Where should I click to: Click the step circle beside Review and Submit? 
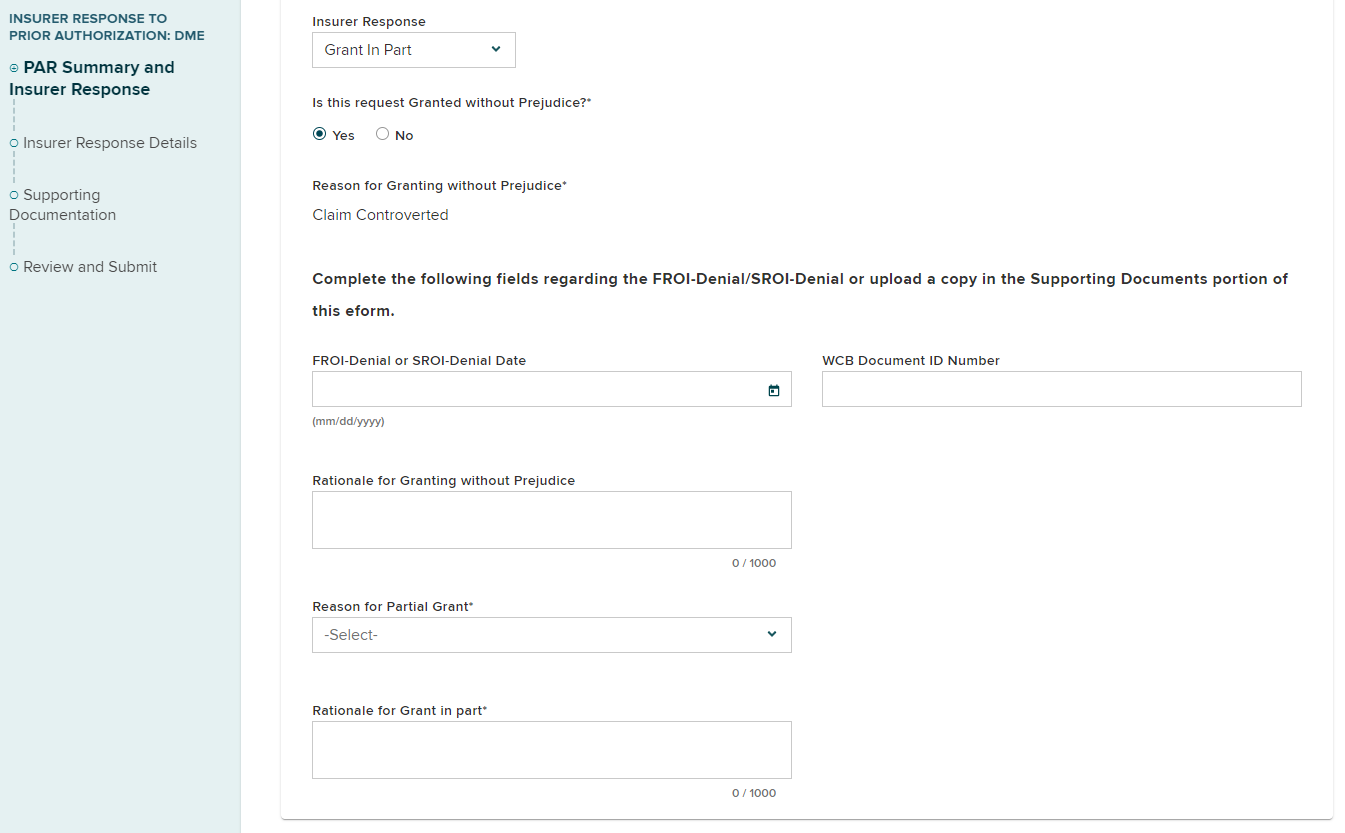[x=14, y=267]
